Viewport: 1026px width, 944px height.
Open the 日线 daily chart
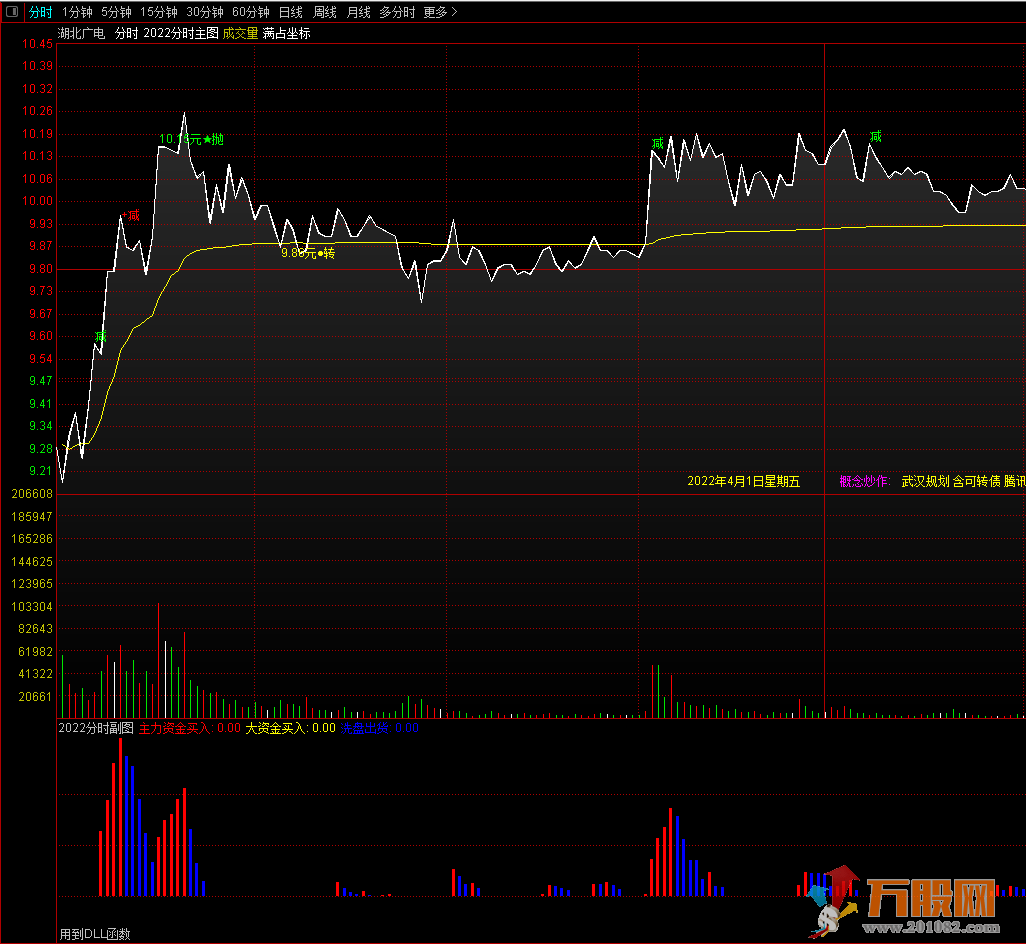coord(291,12)
